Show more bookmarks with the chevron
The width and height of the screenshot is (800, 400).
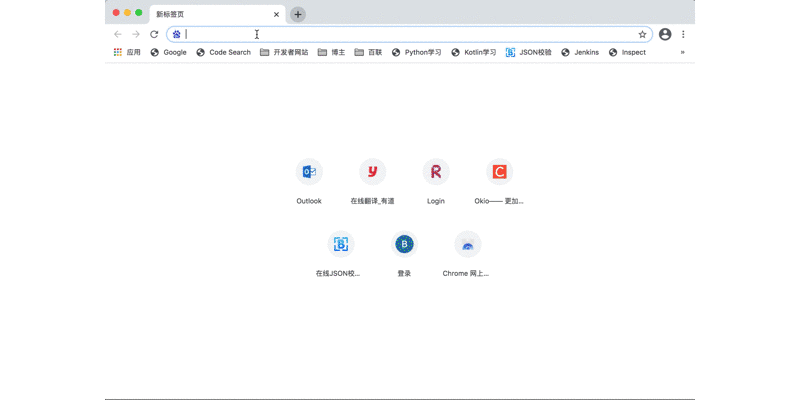(683, 52)
